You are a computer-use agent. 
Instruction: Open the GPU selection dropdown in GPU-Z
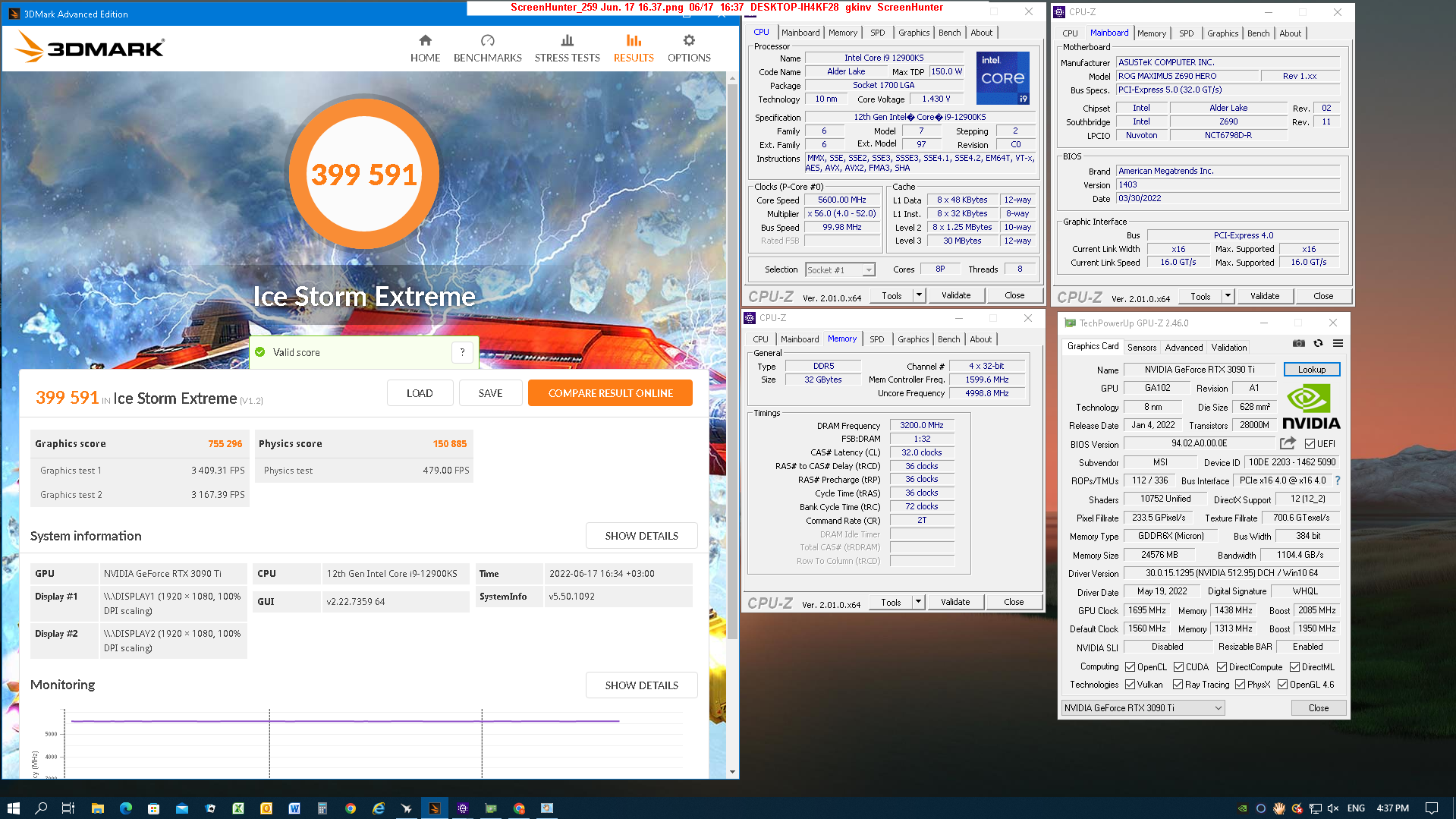point(1143,707)
